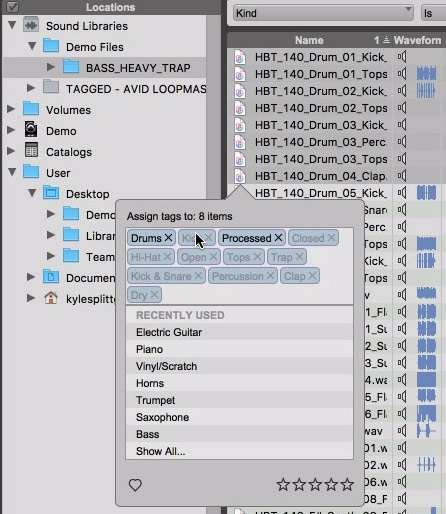Viewport: 446px width, 514px height.
Task: Collapse the Desktop folder
Action: (x=32, y=193)
